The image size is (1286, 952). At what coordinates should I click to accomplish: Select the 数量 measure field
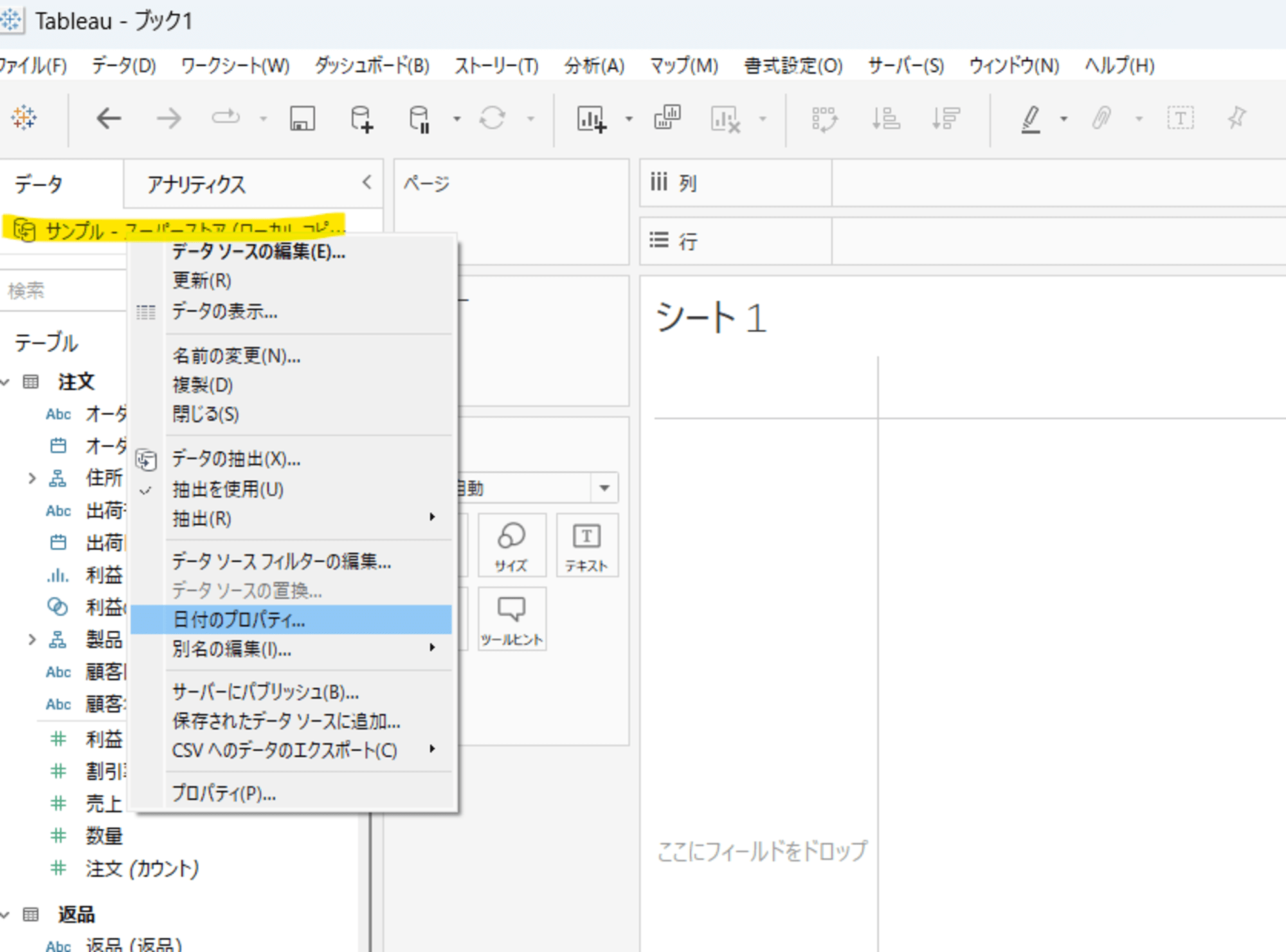[104, 836]
